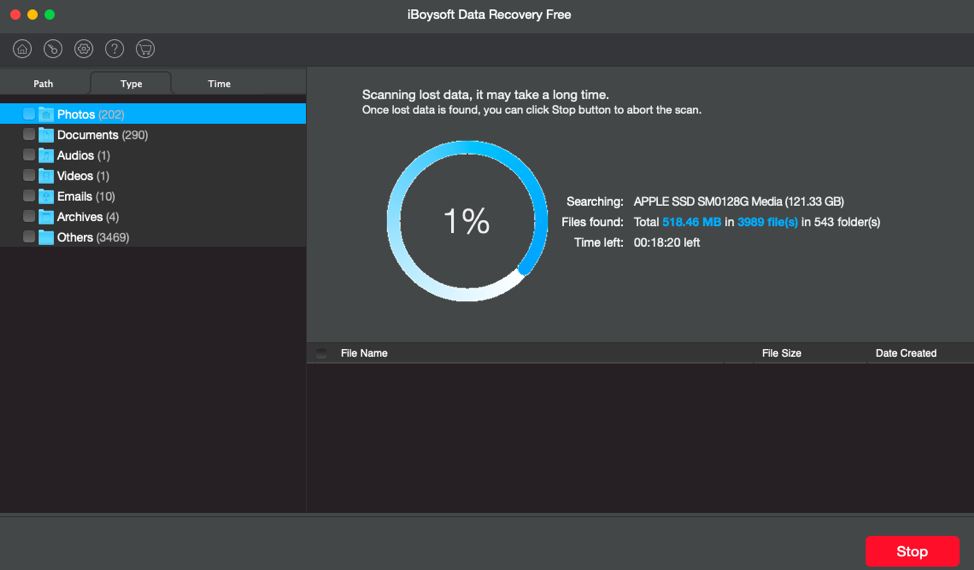Click the circular 1% scan progress ring
Screen dimensions: 974x570
[x=467, y=221]
